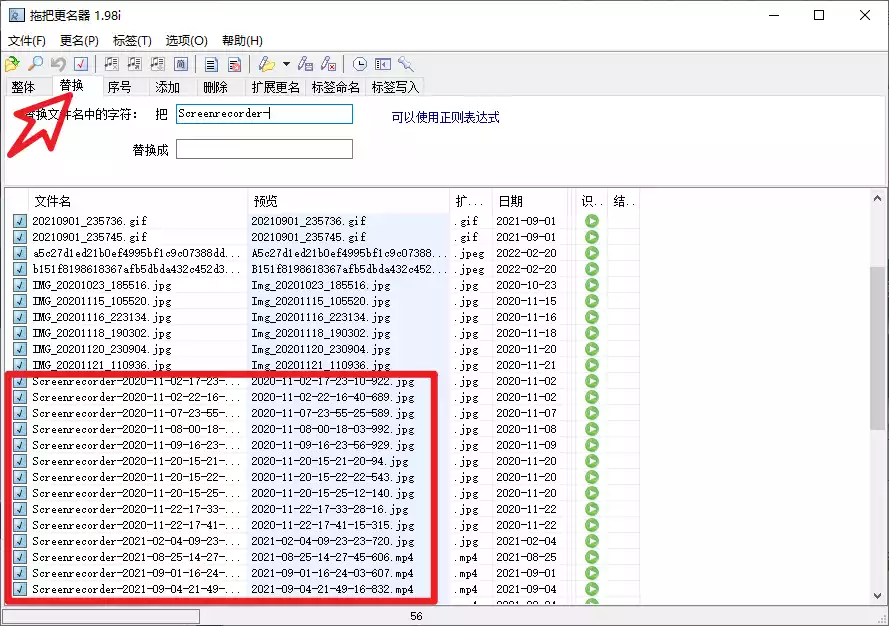Click green play icon for 2021-02-04 dated row
Image resolution: width=889 pixels, height=626 pixels.
591,541
